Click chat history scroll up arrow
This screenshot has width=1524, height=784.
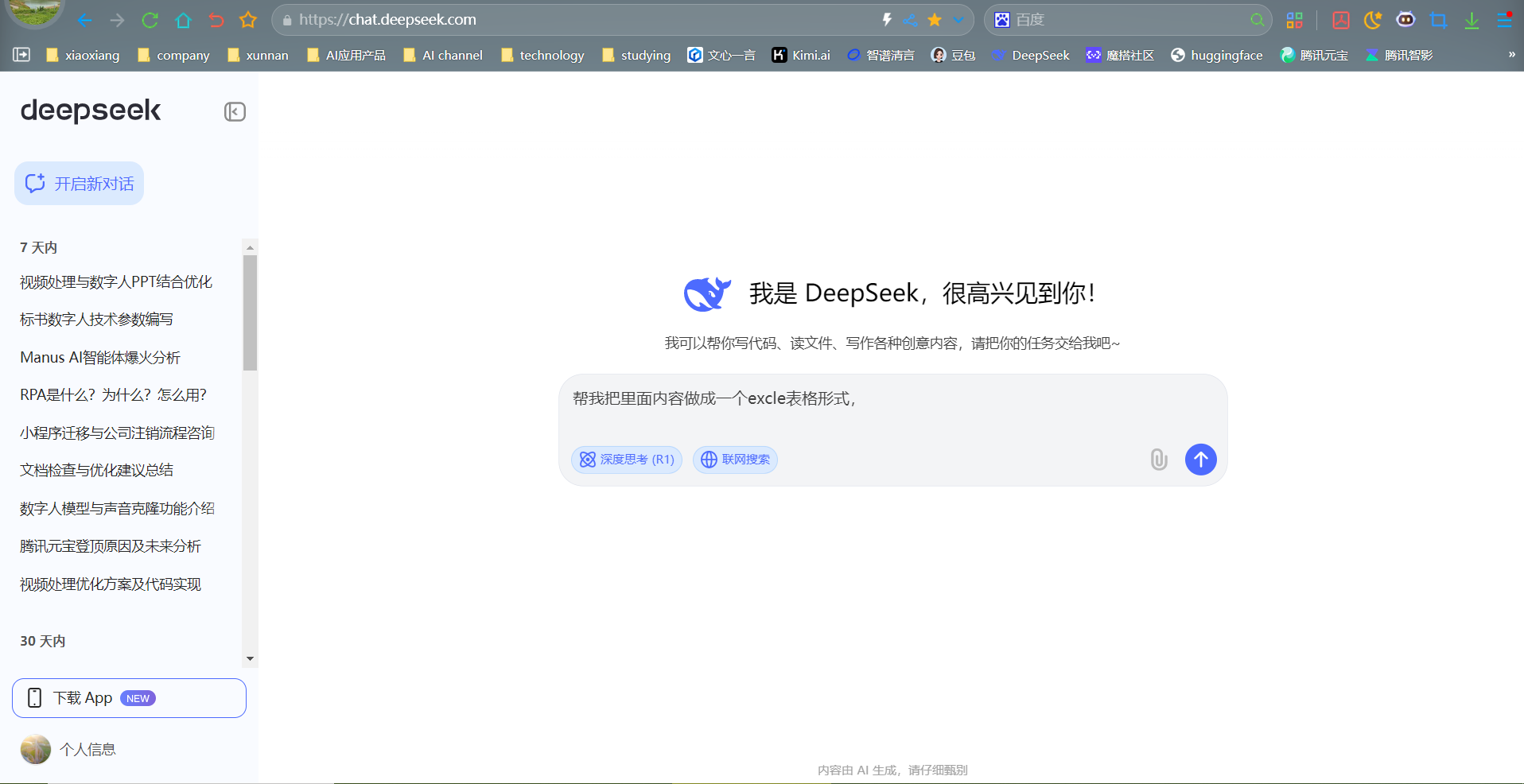[250, 247]
